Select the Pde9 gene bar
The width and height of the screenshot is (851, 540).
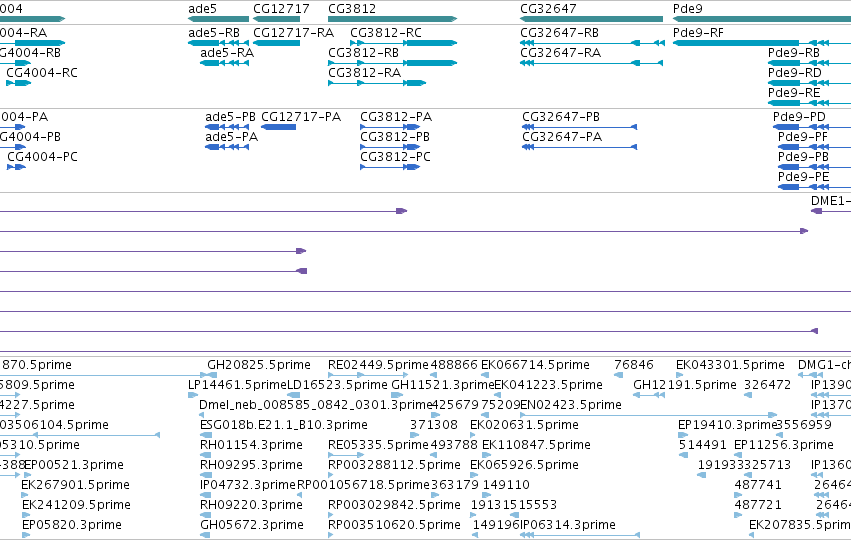point(762,19)
